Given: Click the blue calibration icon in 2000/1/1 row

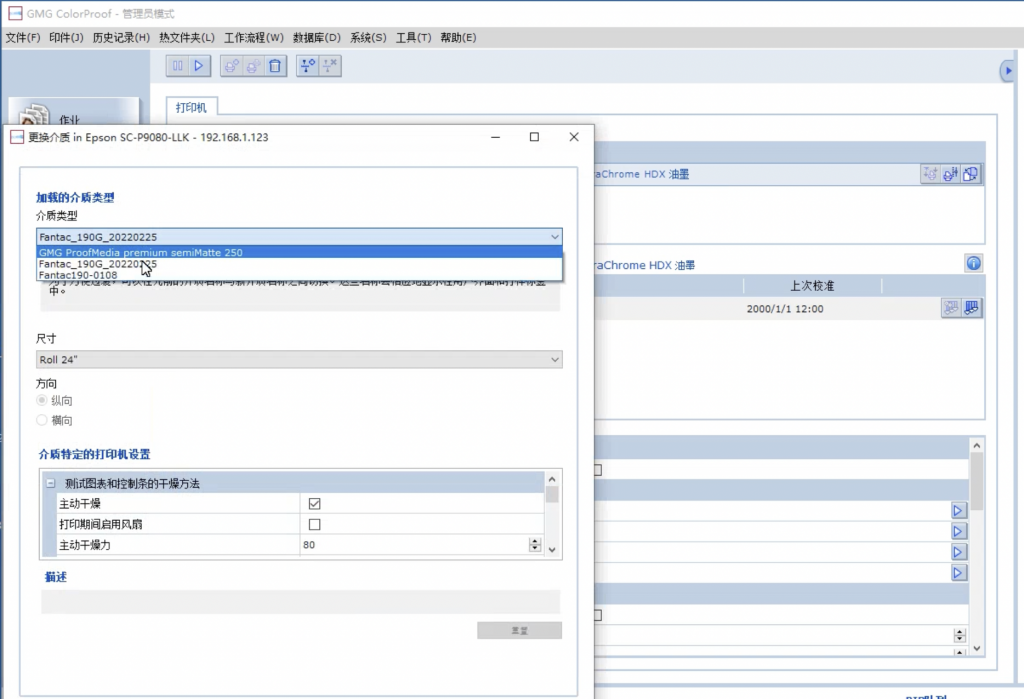Looking at the screenshot, I should (x=971, y=308).
